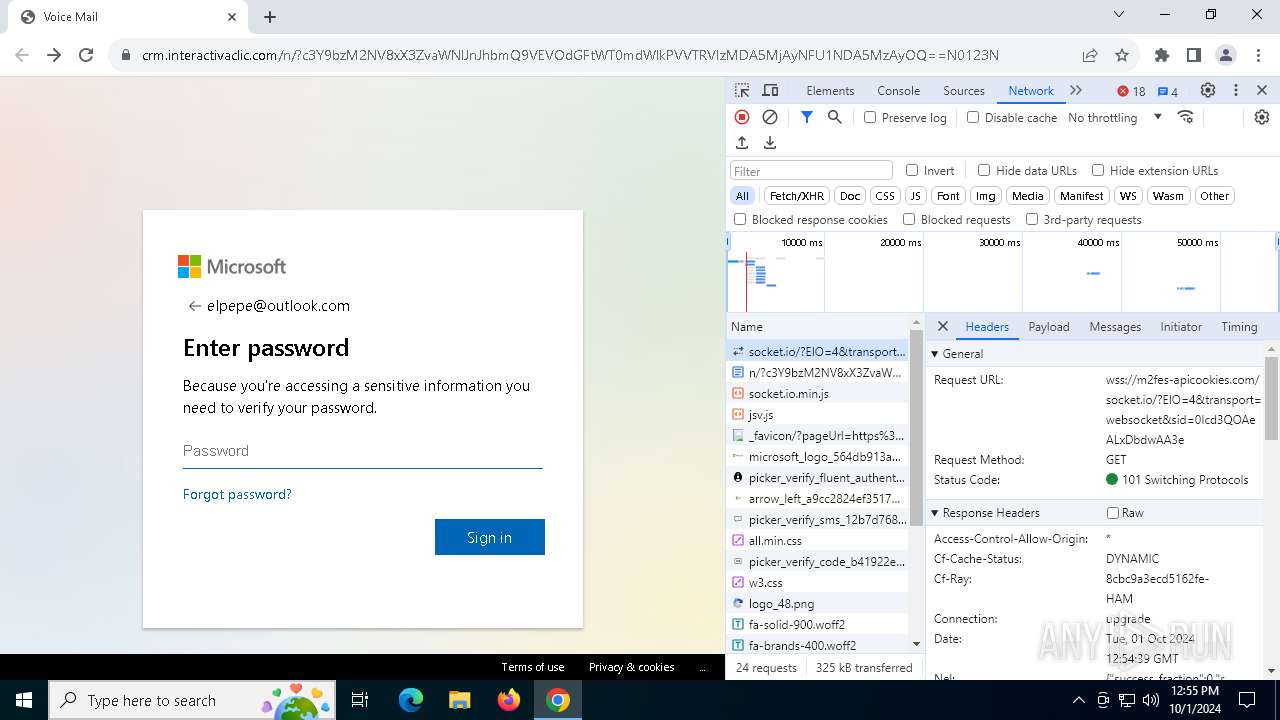The image size is (1280, 720).
Task: Switch to Elements tab
Action: 830,90
